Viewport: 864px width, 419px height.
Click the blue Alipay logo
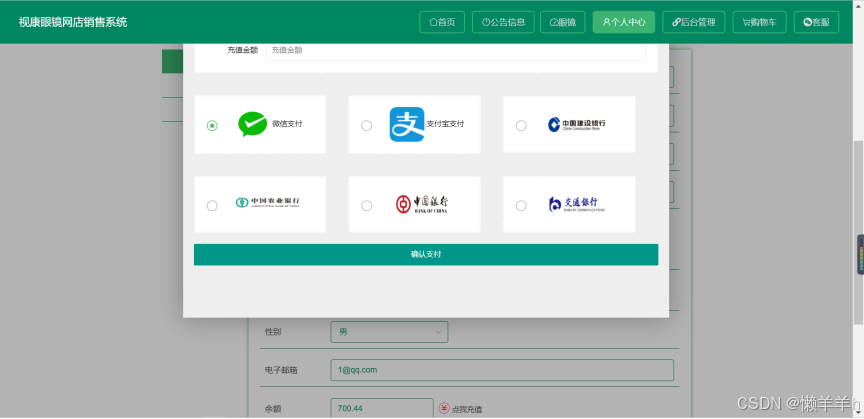pos(407,124)
